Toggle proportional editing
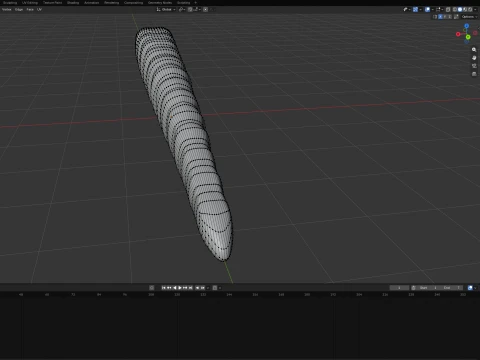Viewport: 480px width, 360px height. click(205, 9)
